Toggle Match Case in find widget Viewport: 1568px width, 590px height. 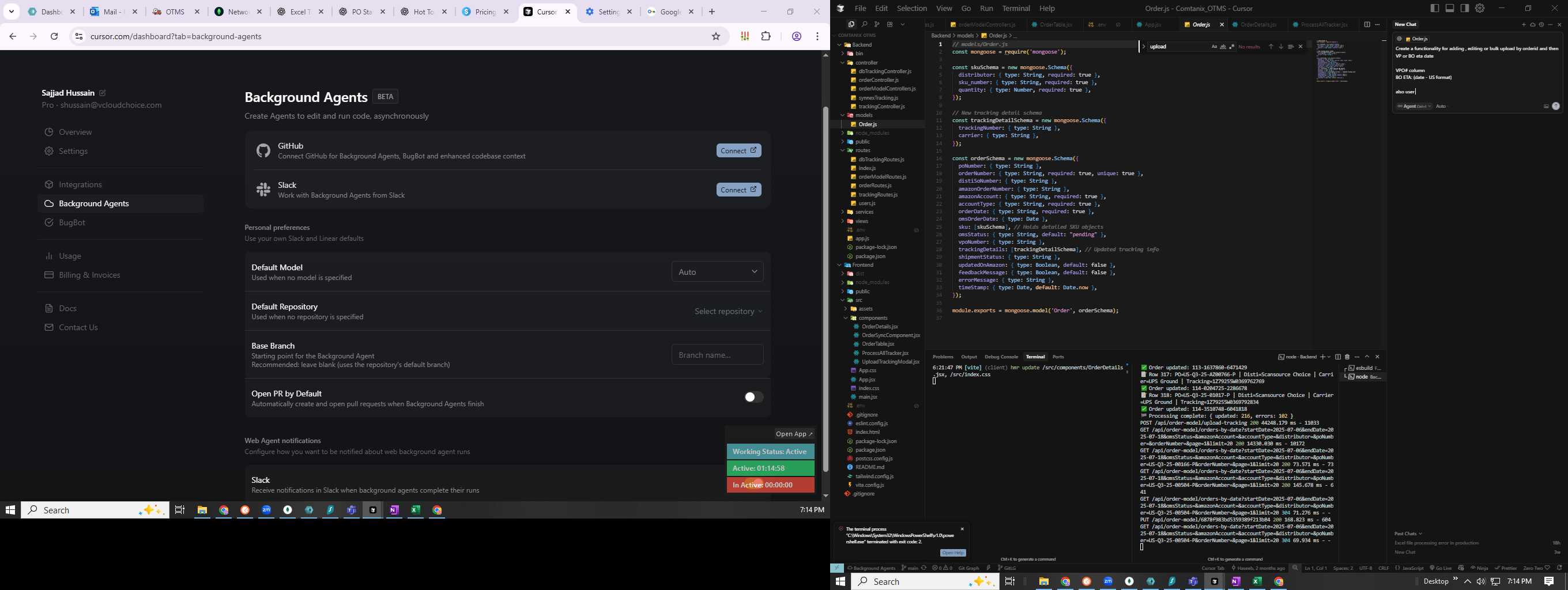point(1215,47)
